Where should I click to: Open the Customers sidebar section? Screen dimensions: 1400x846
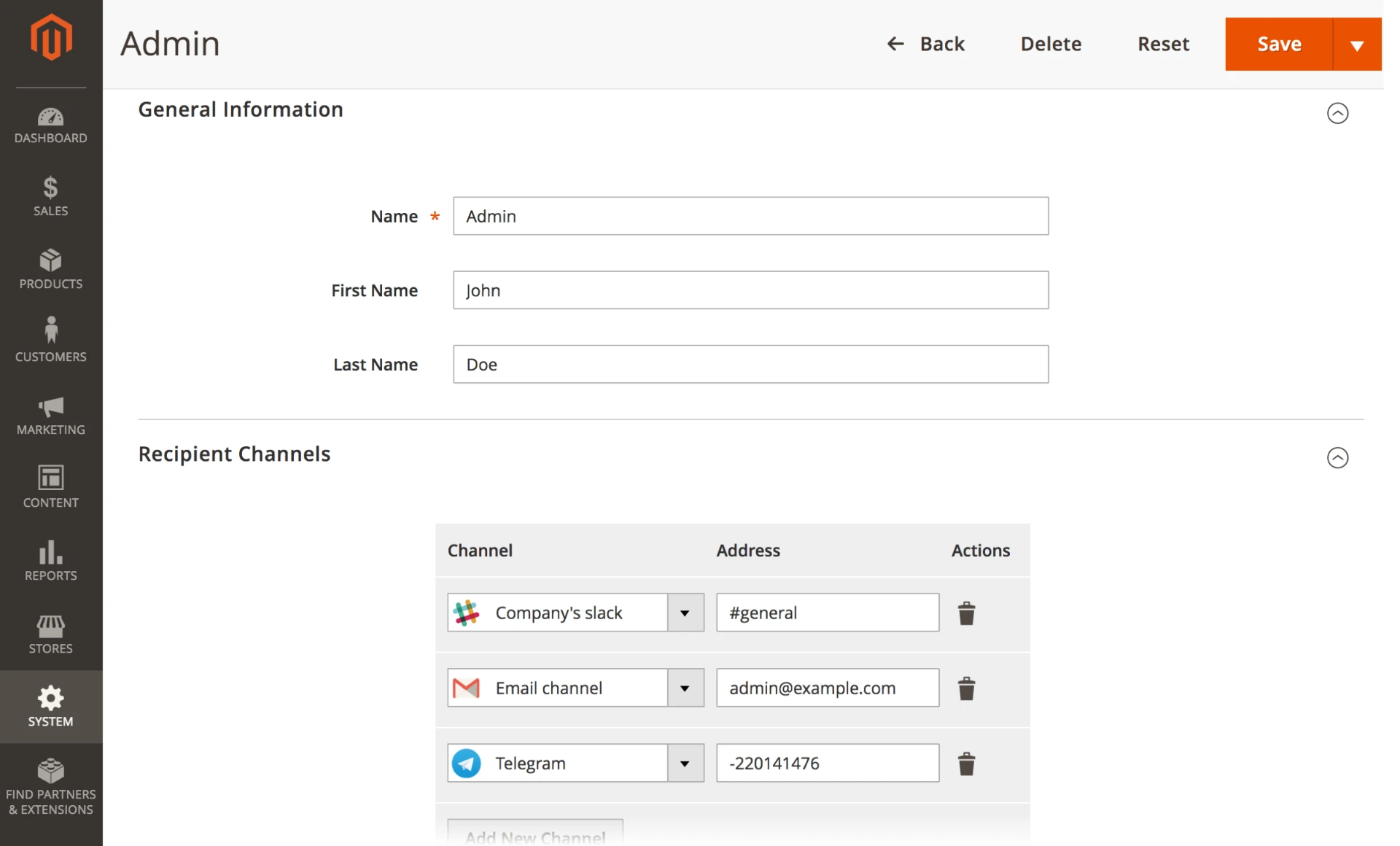[51, 341]
